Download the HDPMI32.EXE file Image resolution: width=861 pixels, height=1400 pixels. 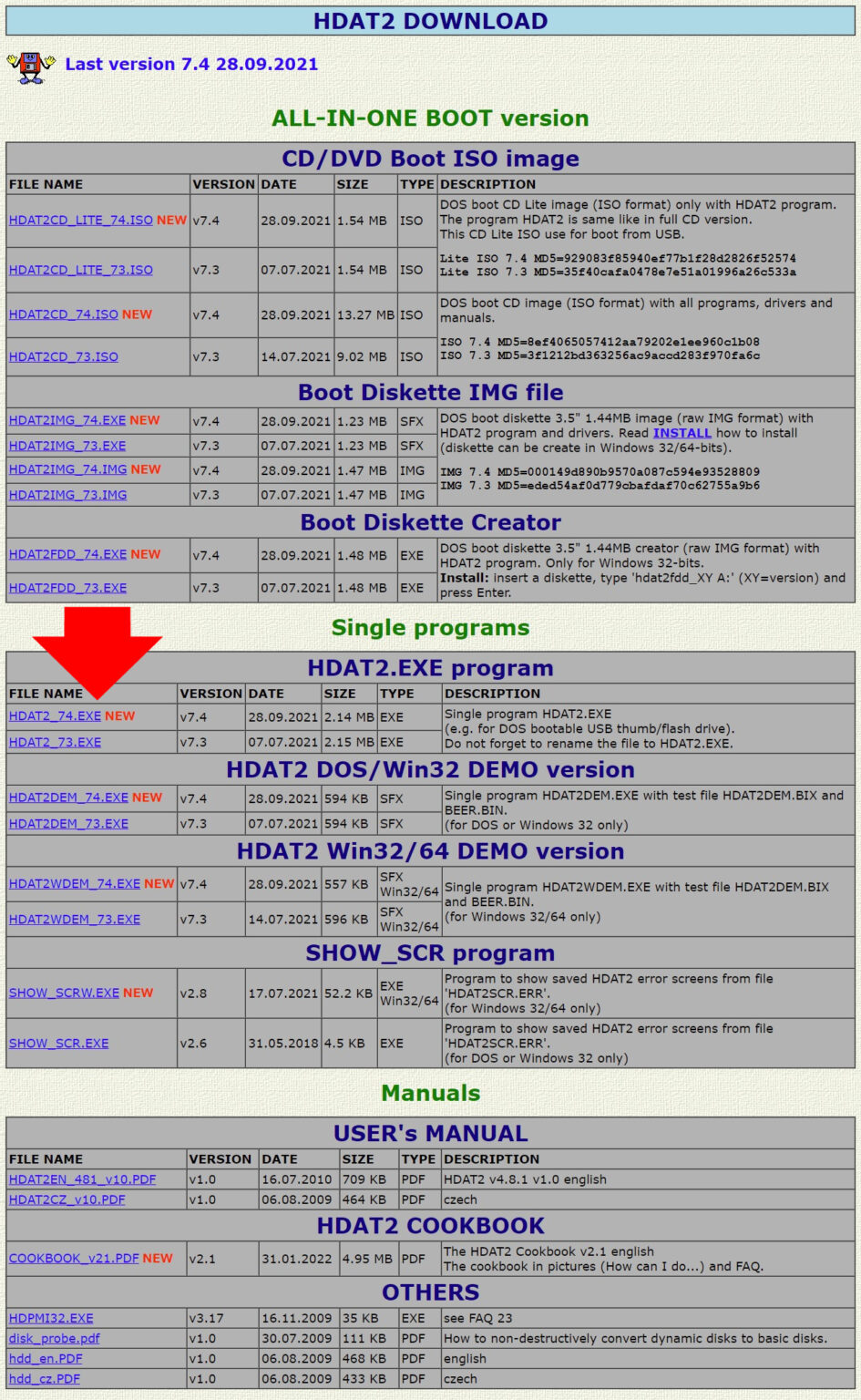pyautogui.click(x=43, y=1317)
